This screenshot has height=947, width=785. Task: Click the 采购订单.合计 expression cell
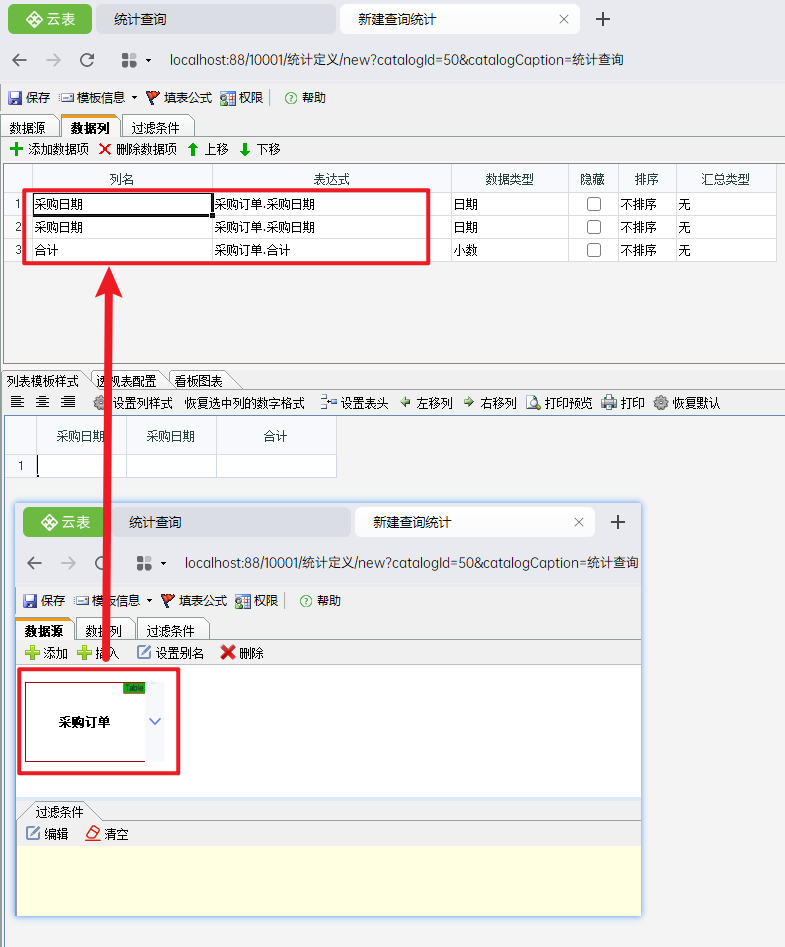tap(332, 250)
